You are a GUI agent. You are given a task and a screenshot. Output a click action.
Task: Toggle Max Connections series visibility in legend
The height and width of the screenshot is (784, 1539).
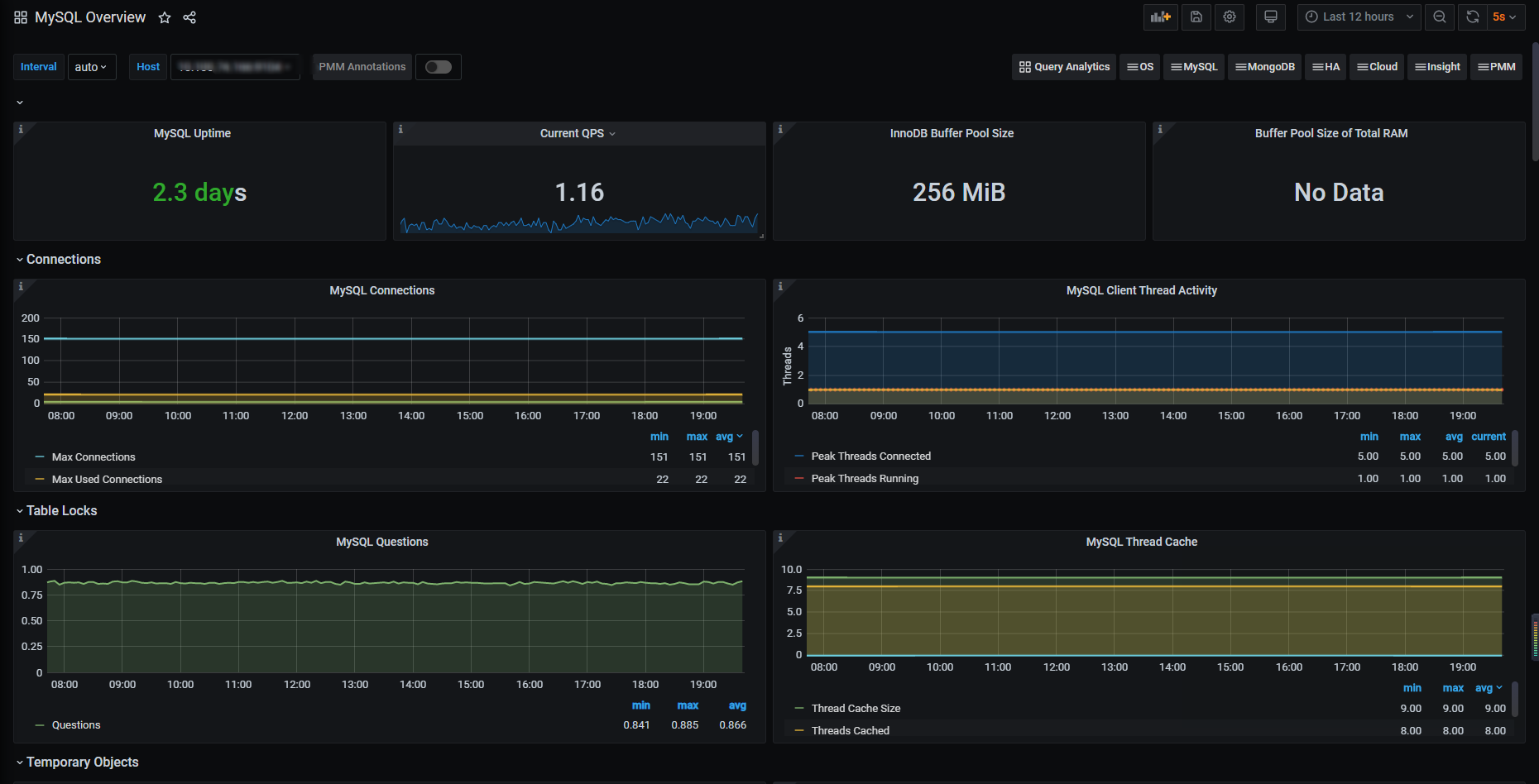click(x=93, y=457)
